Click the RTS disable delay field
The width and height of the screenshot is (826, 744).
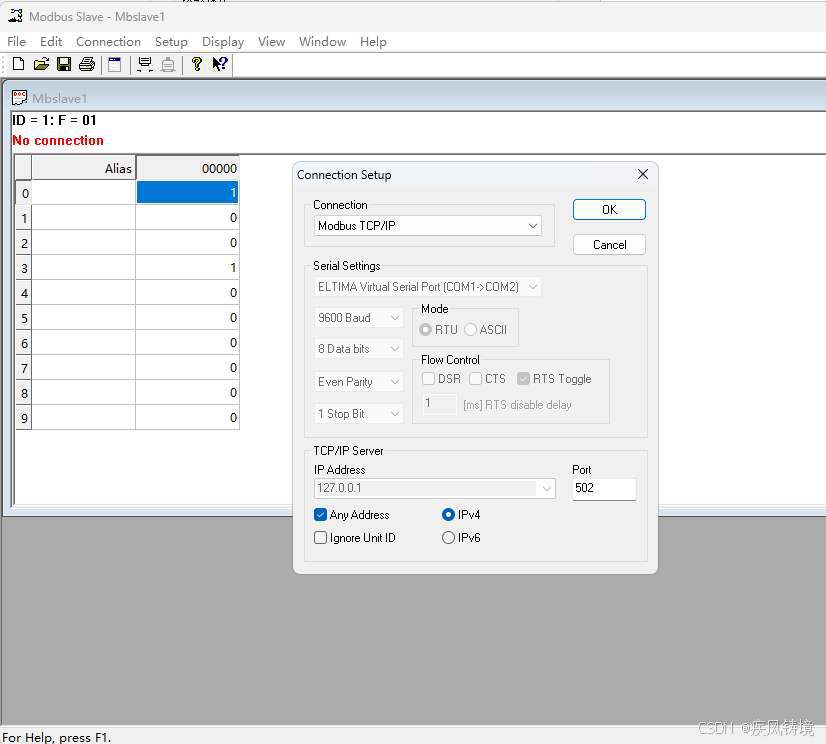click(440, 404)
